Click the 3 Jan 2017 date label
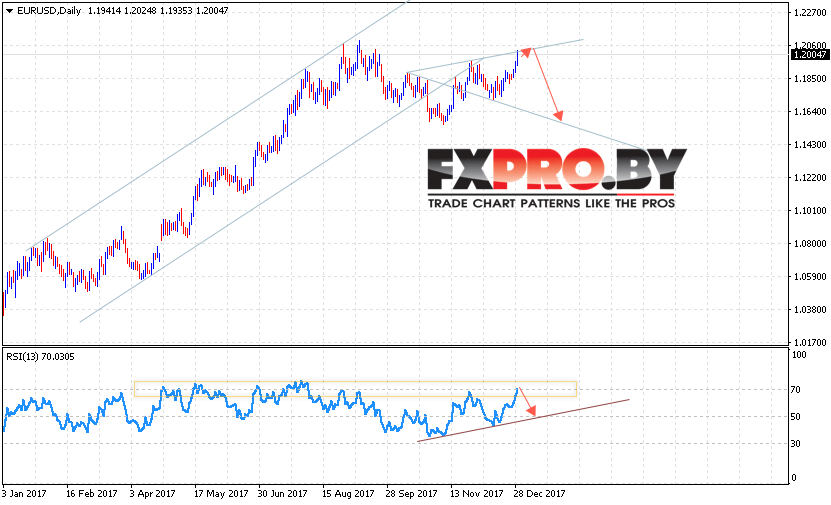831x505 pixels. (24, 494)
